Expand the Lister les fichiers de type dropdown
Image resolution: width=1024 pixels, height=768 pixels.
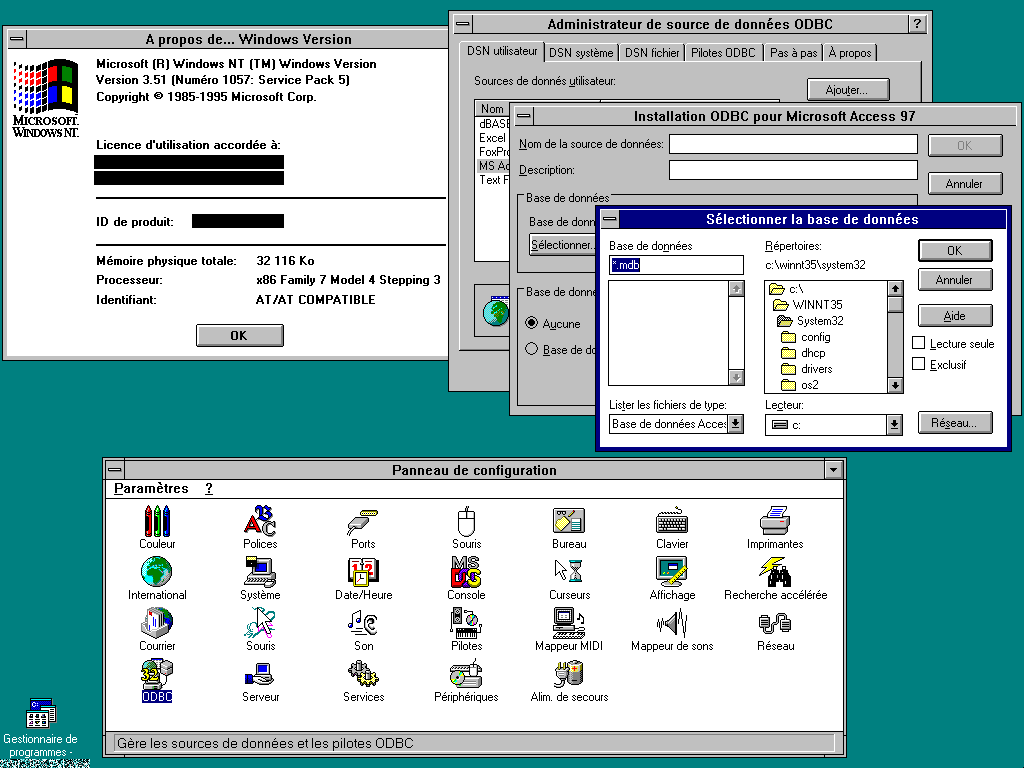735,424
